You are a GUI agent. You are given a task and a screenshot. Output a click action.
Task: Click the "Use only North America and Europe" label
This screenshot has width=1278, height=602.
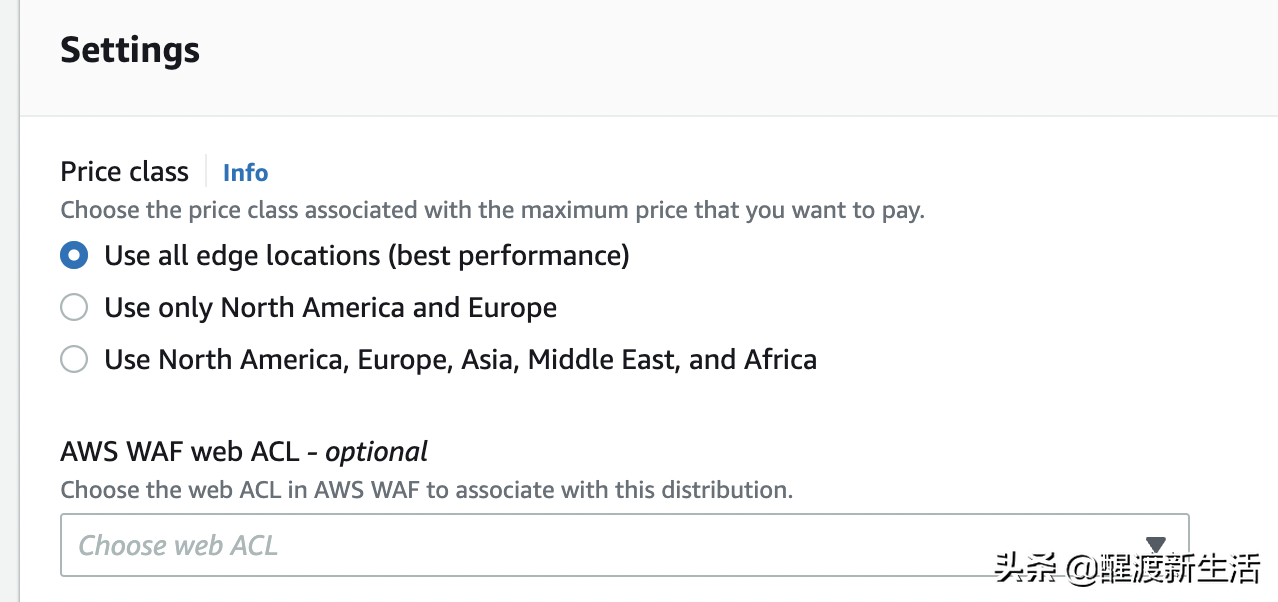click(x=330, y=307)
